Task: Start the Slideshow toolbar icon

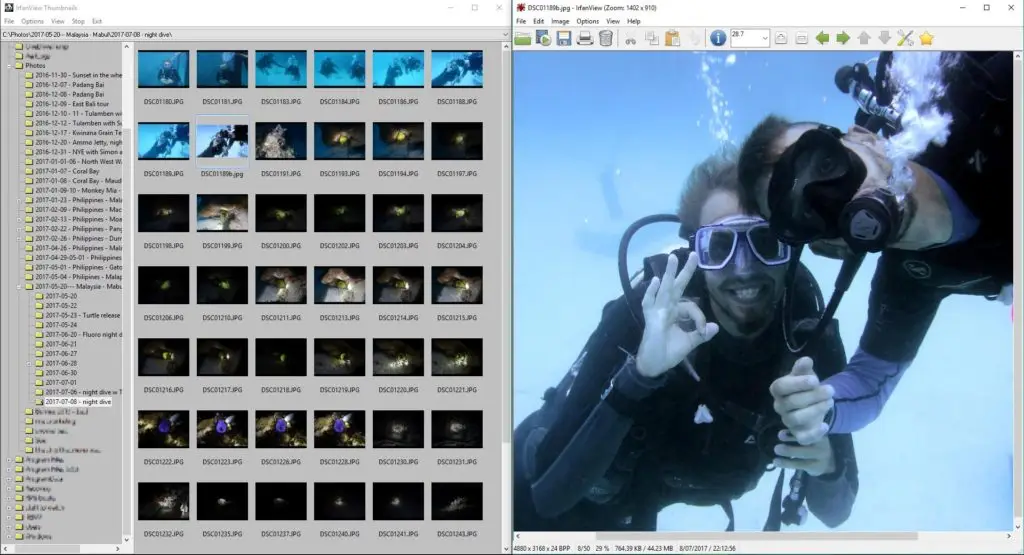Action: pos(543,38)
